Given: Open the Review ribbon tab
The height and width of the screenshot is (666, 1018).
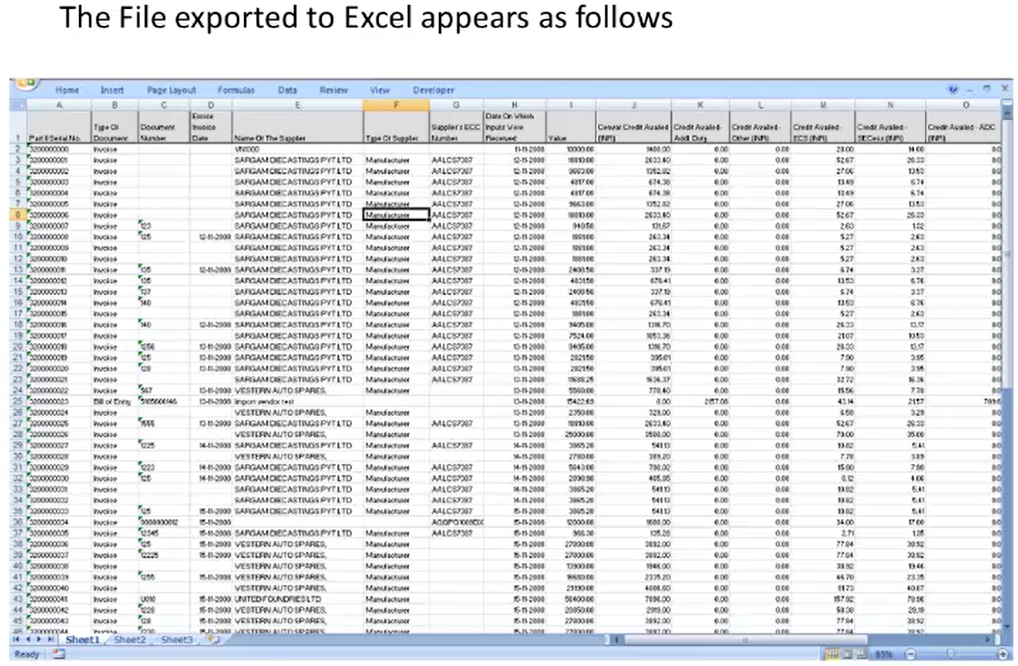Looking at the screenshot, I should tap(334, 90).
